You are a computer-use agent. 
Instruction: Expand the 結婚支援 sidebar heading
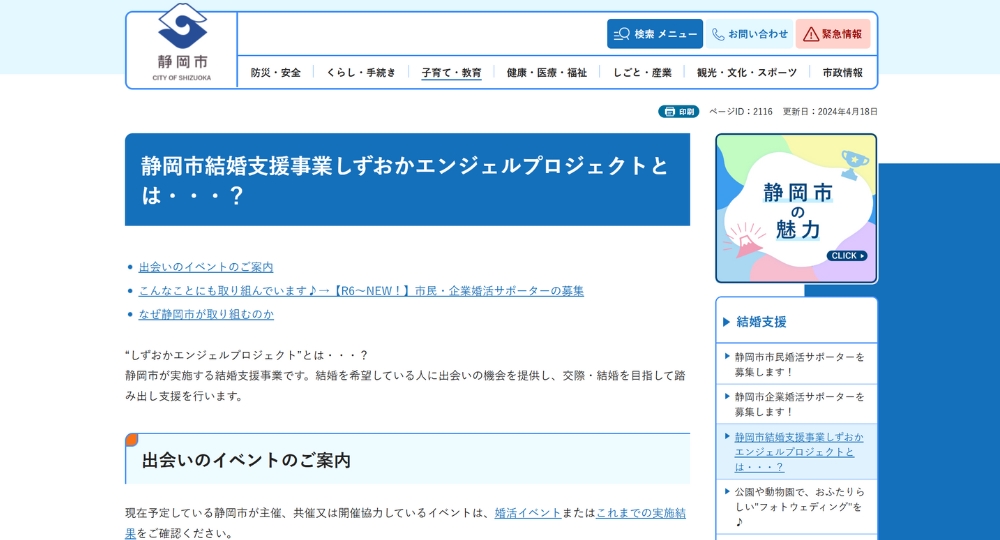pyautogui.click(x=761, y=322)
